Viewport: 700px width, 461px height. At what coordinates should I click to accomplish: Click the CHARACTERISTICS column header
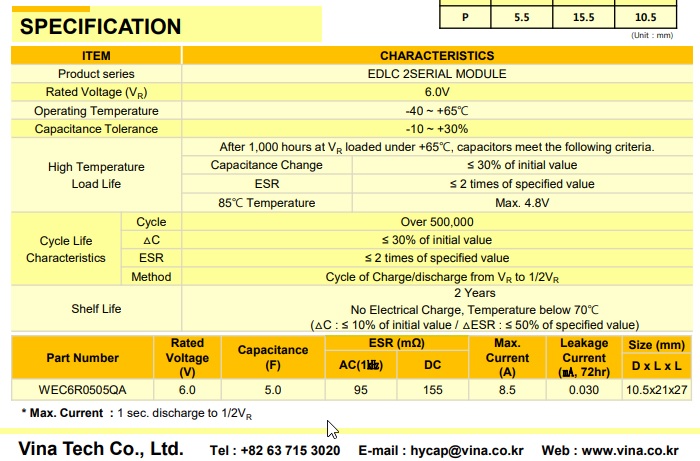[437, 56]
